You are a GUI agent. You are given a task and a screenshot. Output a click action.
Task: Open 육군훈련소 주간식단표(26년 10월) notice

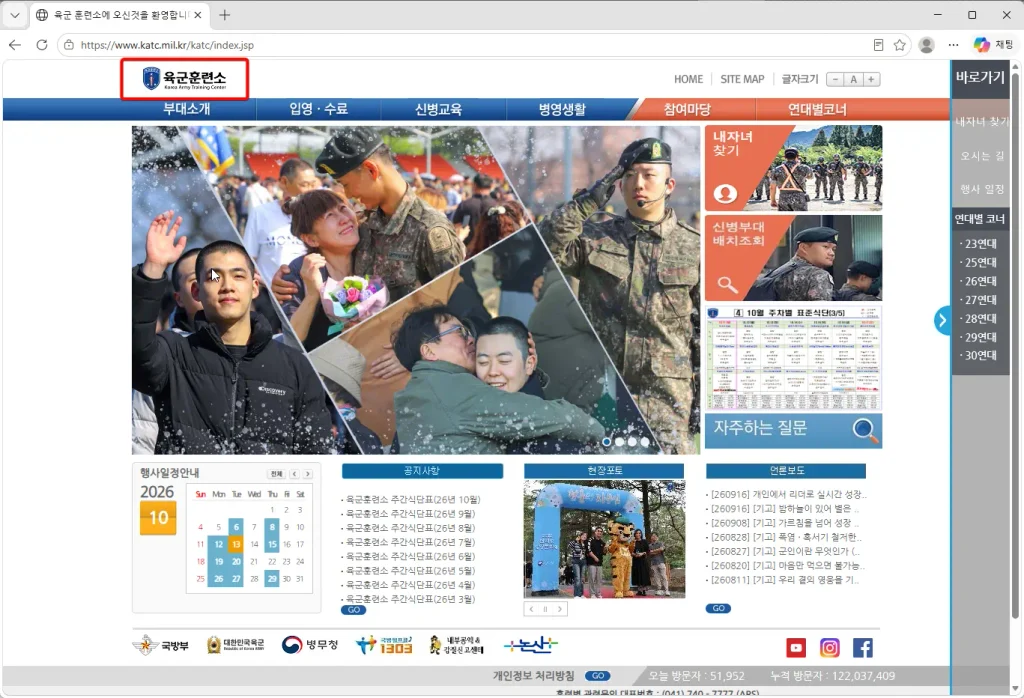point(411,500)
